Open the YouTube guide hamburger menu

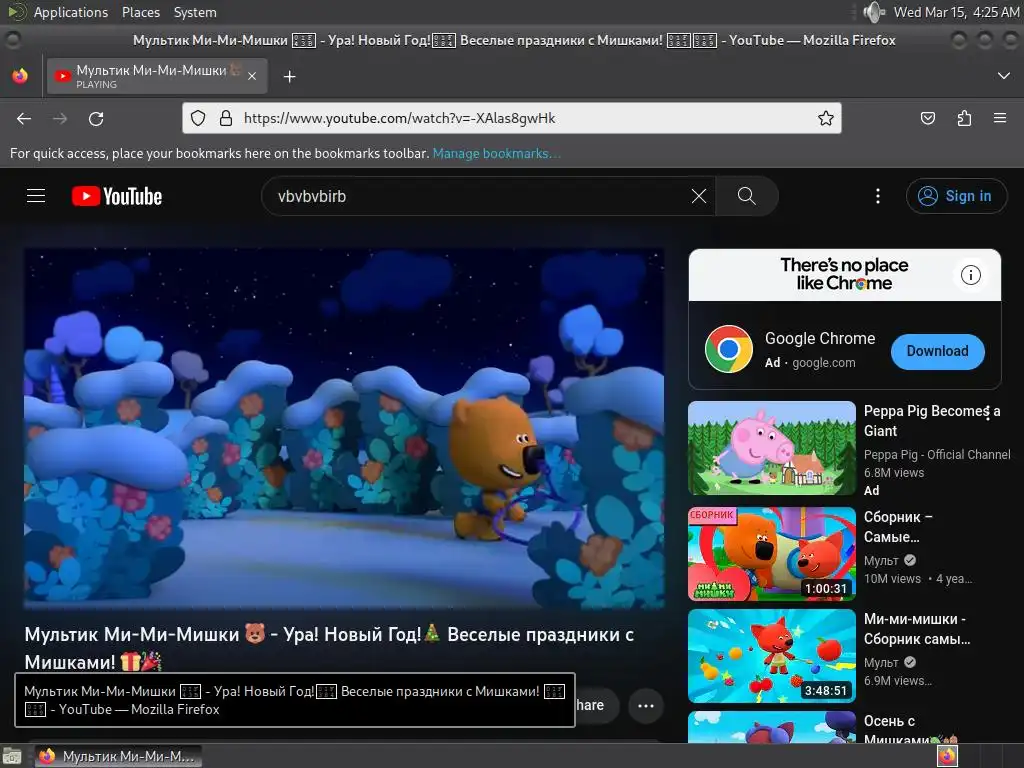tap(36, 196)
